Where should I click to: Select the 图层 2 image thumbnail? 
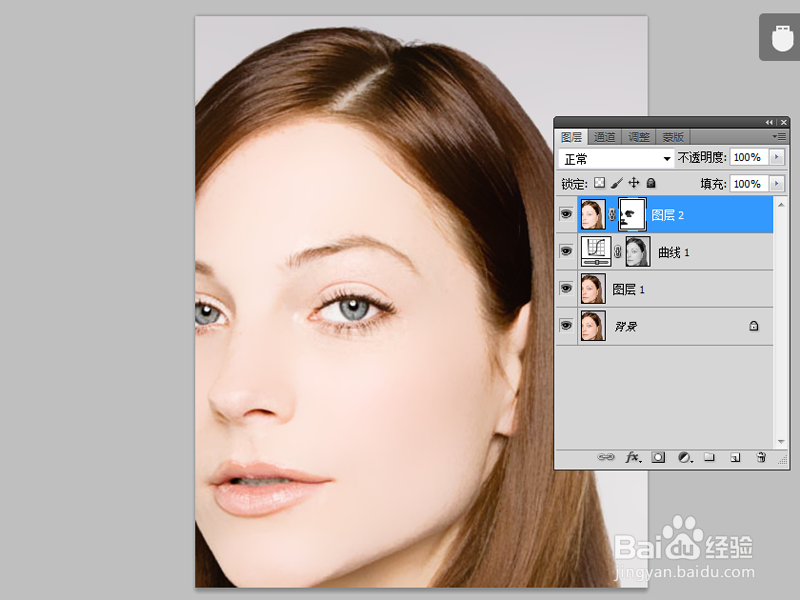(x=593, y=215)
